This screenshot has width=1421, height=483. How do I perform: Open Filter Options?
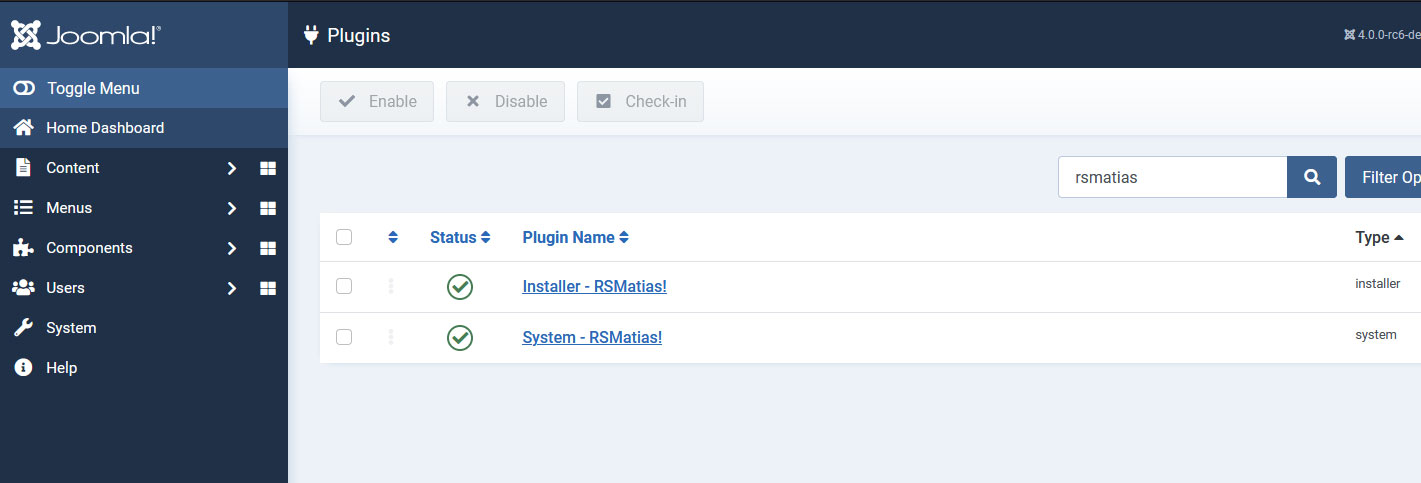(1383, 177)
